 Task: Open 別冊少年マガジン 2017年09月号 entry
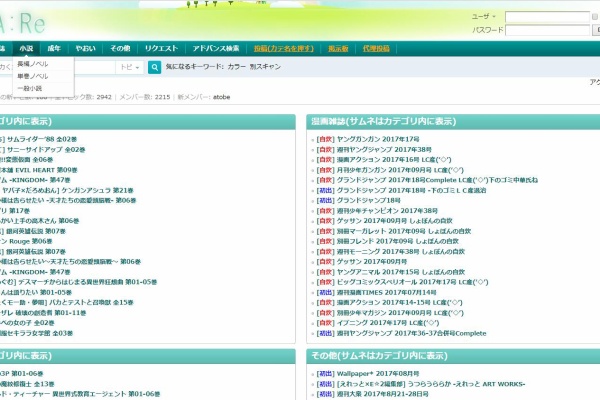400,313
